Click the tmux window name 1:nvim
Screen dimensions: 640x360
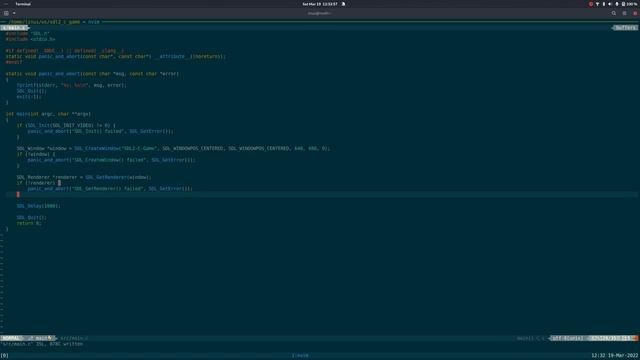300,355
